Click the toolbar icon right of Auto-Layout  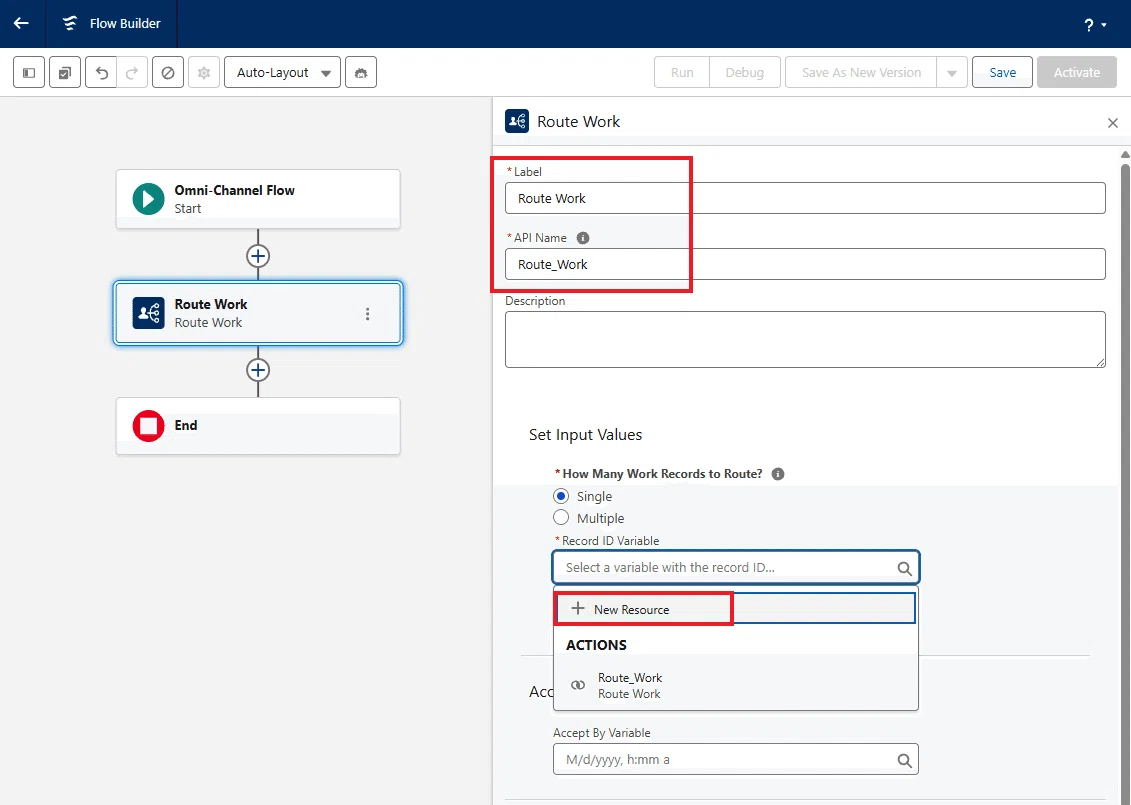coord(361,72)
